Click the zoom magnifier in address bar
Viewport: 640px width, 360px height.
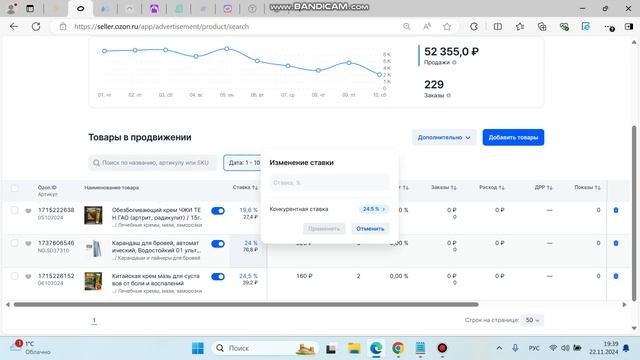407,27
